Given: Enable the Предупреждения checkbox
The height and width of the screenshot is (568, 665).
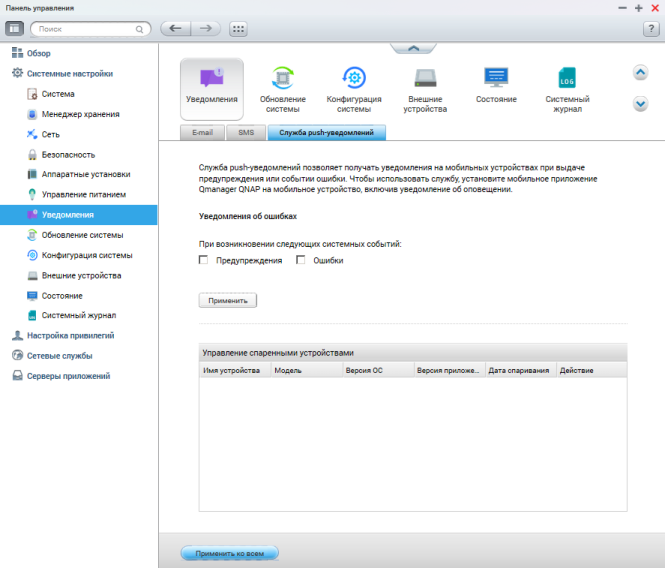Looking at the screenshot, I should [x=204, y=260].
